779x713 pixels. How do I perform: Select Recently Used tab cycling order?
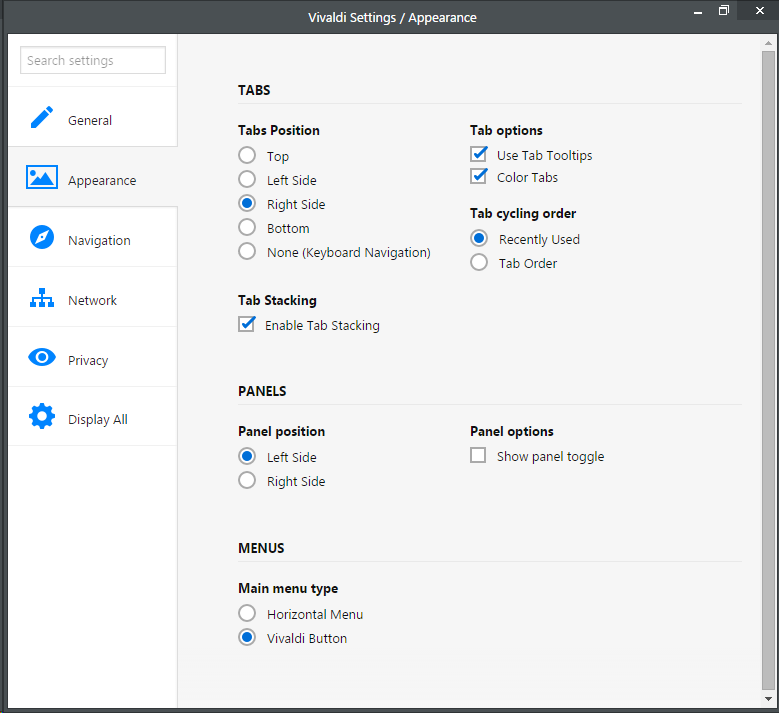[x=479, y=238]
